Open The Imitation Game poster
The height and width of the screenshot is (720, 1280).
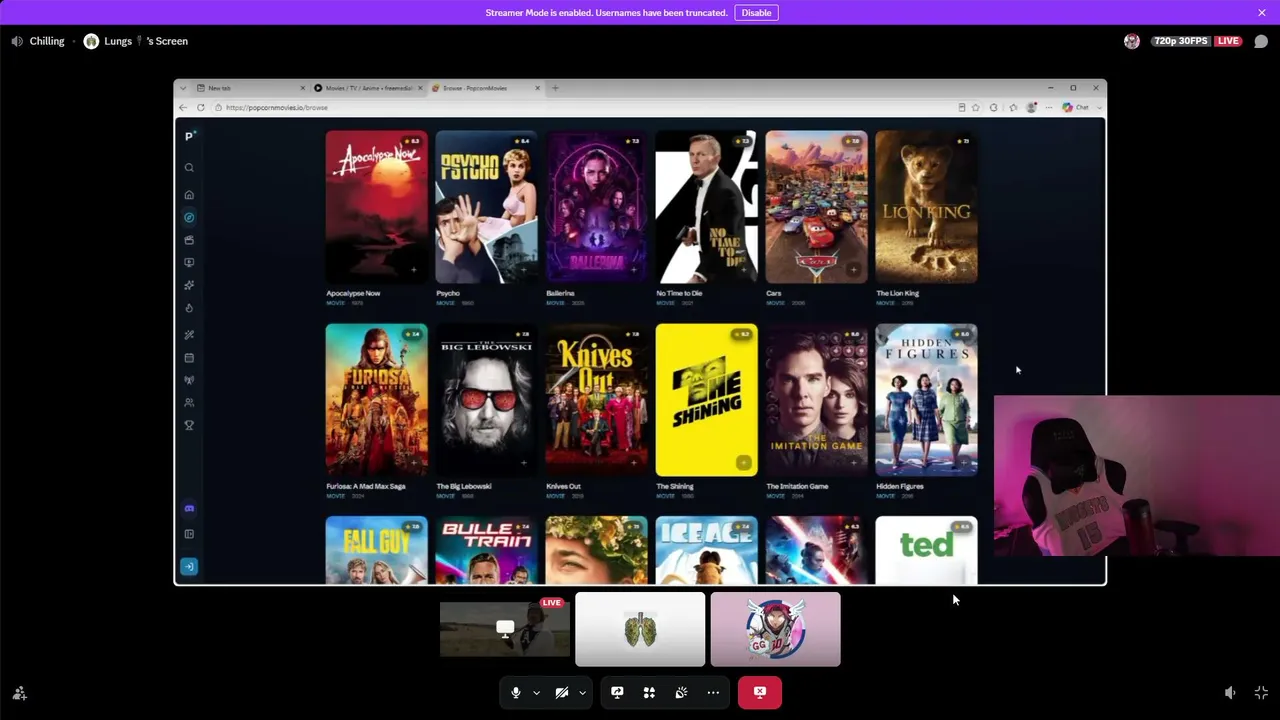[816, 400]
